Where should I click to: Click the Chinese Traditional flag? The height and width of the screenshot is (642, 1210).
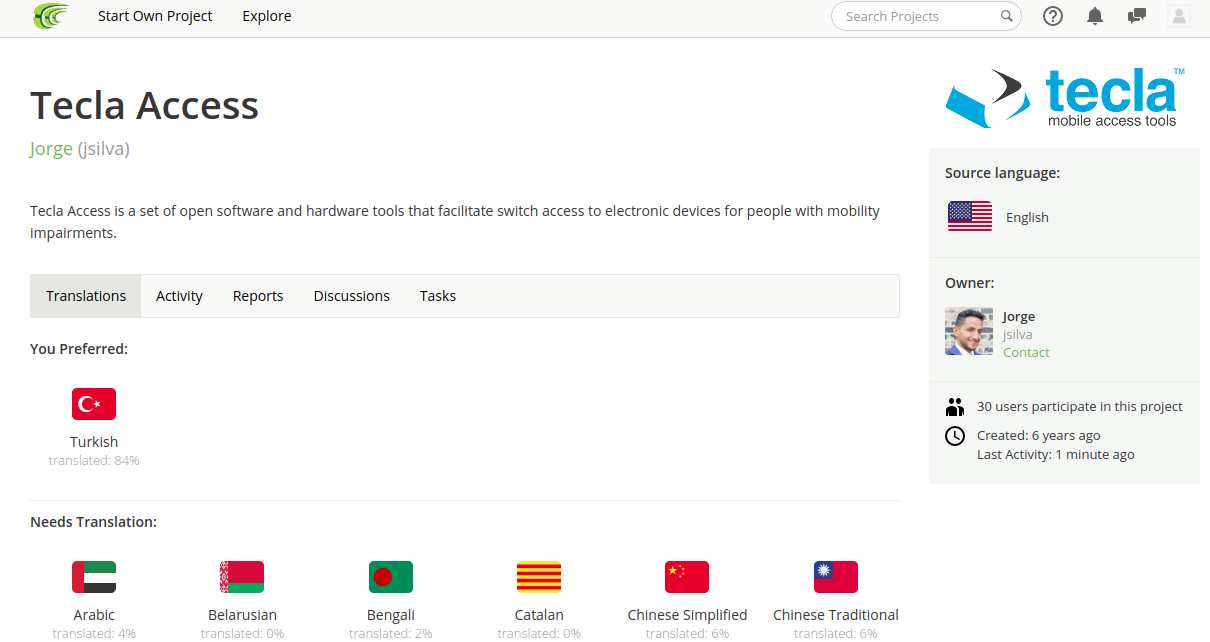tap(836, 577)
